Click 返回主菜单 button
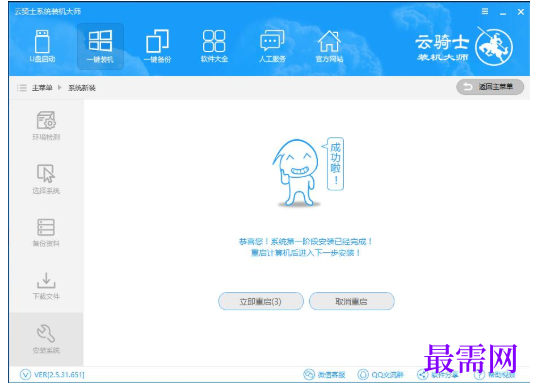Screen dimensions: 536x390 pos(490,87)
